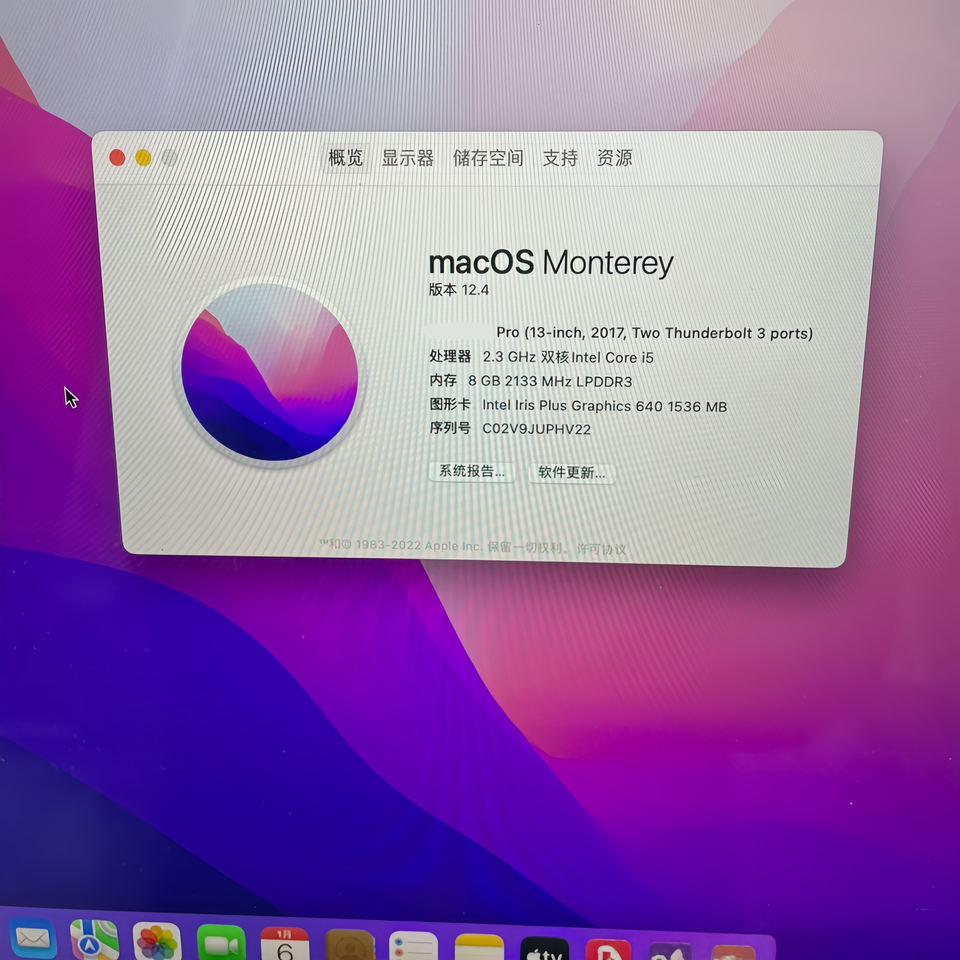The height and width of the screenshot is (960, 960).
Task: Show the 资源 tab
Action: [614, 158]
